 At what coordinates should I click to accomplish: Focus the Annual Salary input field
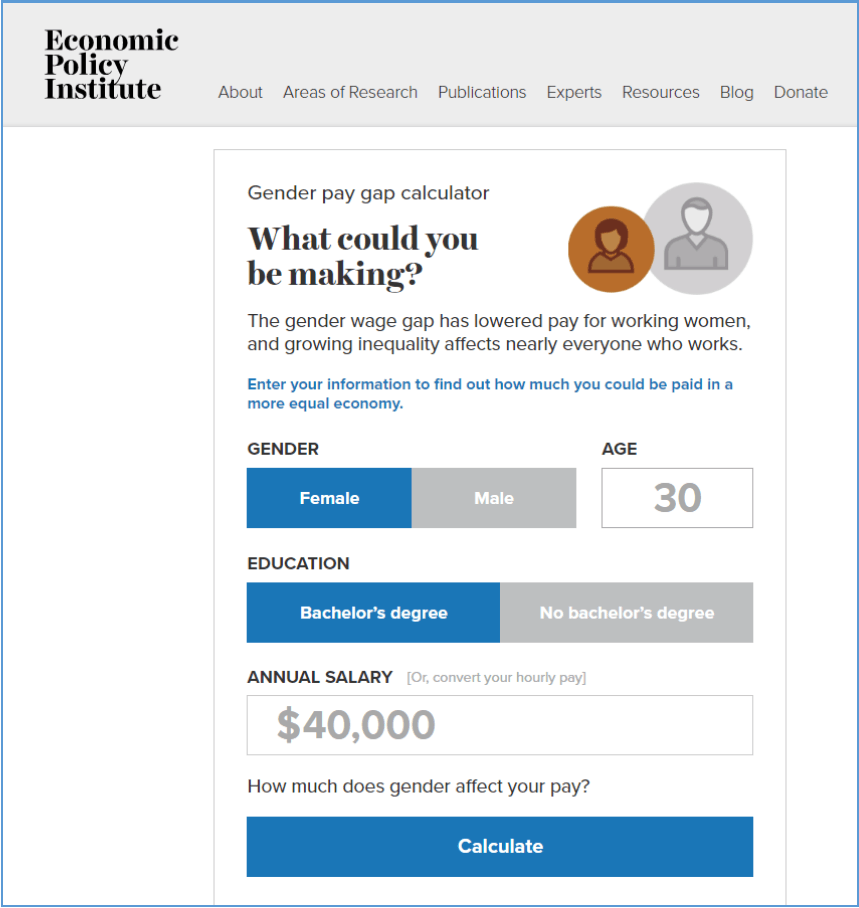[500, 725]
